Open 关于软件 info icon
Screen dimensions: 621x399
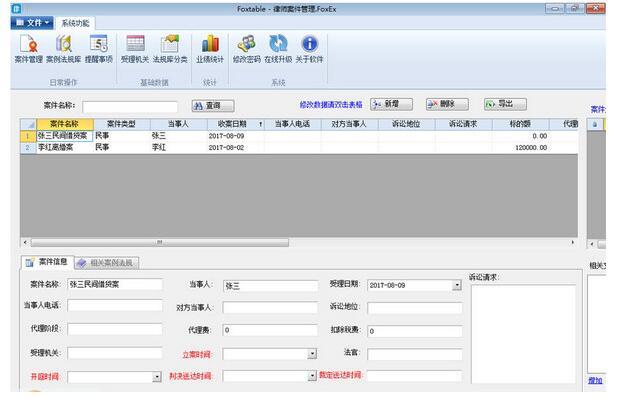click(x=309, y=49)
